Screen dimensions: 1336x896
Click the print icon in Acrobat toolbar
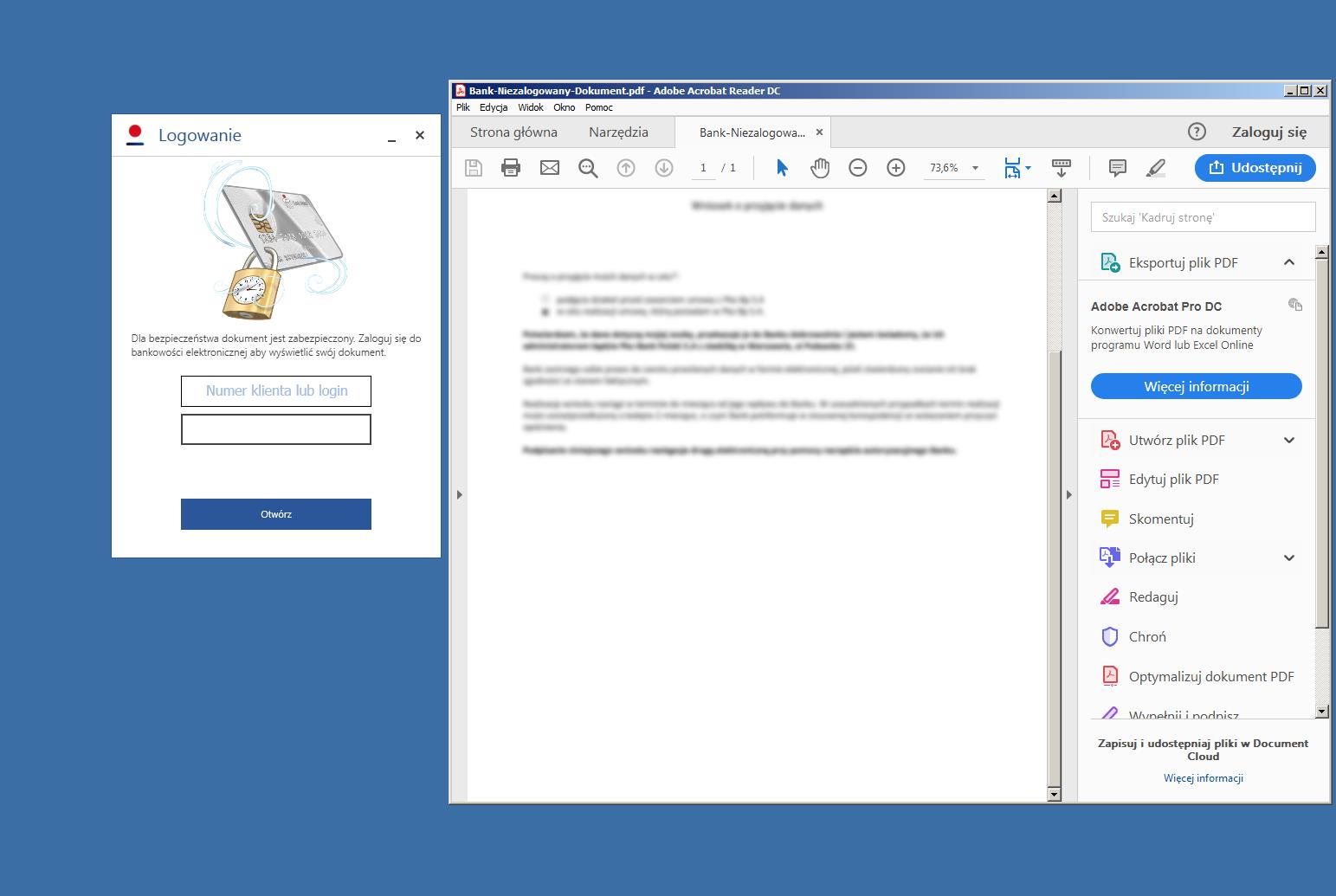coord(511,168)
